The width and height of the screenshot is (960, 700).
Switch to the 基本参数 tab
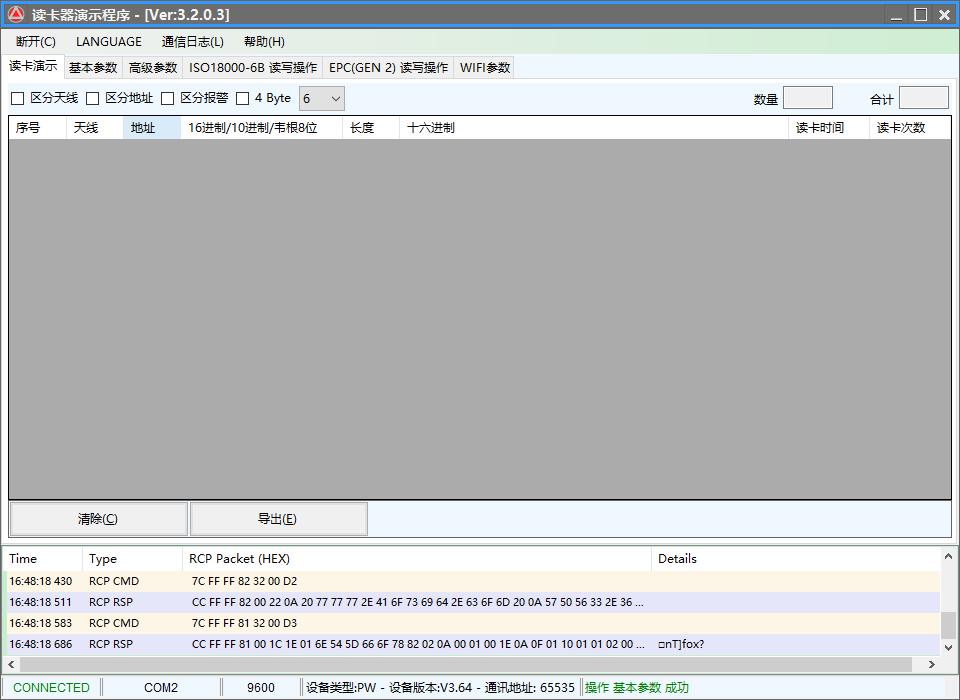93,68
